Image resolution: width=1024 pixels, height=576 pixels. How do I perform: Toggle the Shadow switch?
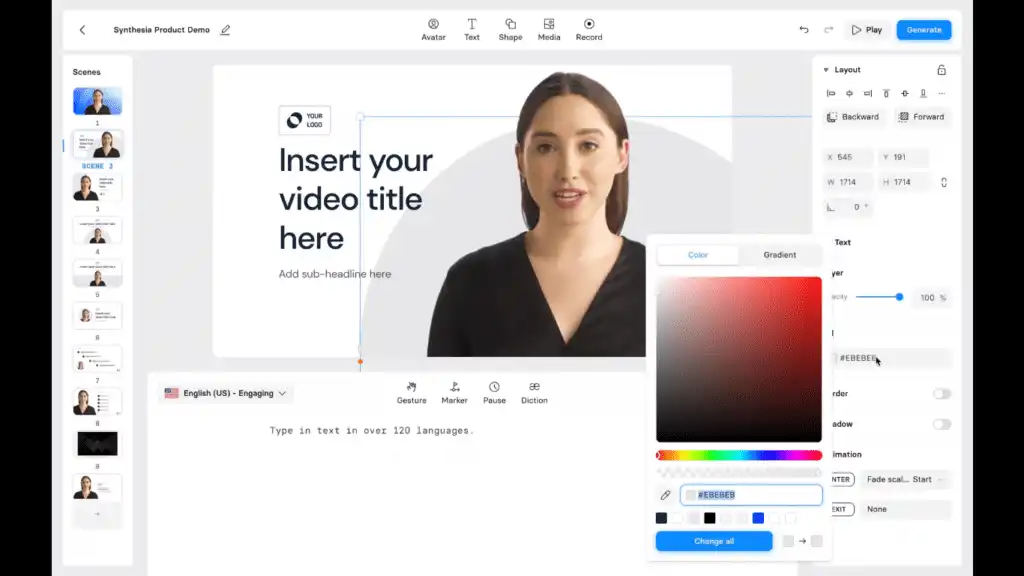(x=942, y=424)
